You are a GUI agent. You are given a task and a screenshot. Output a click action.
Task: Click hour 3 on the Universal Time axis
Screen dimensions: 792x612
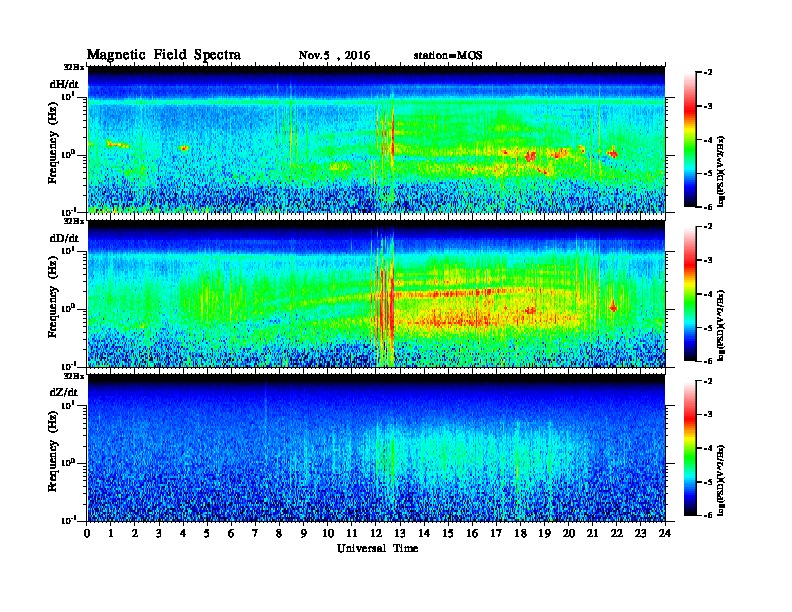tap(159, 534)
